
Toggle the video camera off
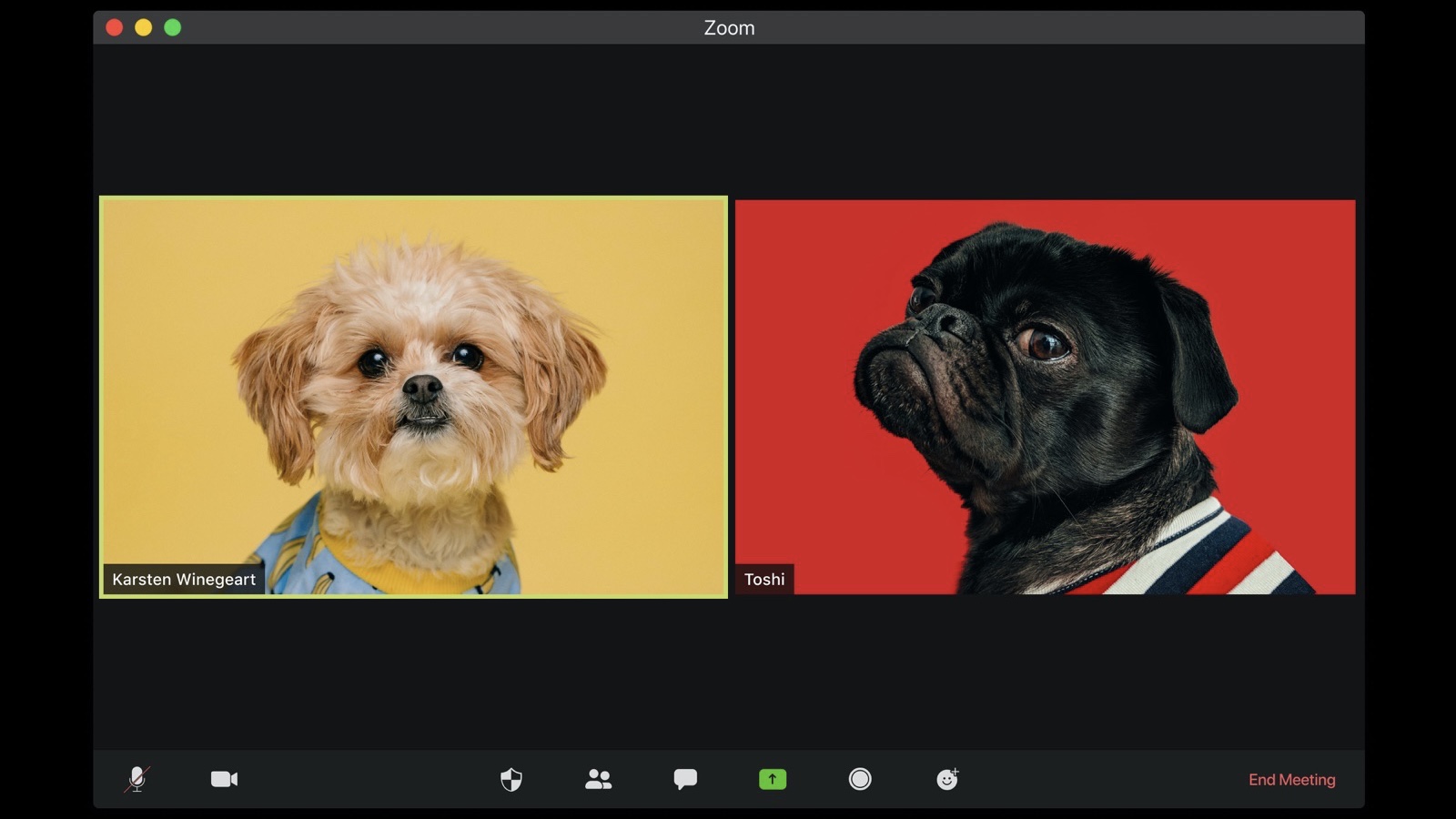[x=224, y=779]
